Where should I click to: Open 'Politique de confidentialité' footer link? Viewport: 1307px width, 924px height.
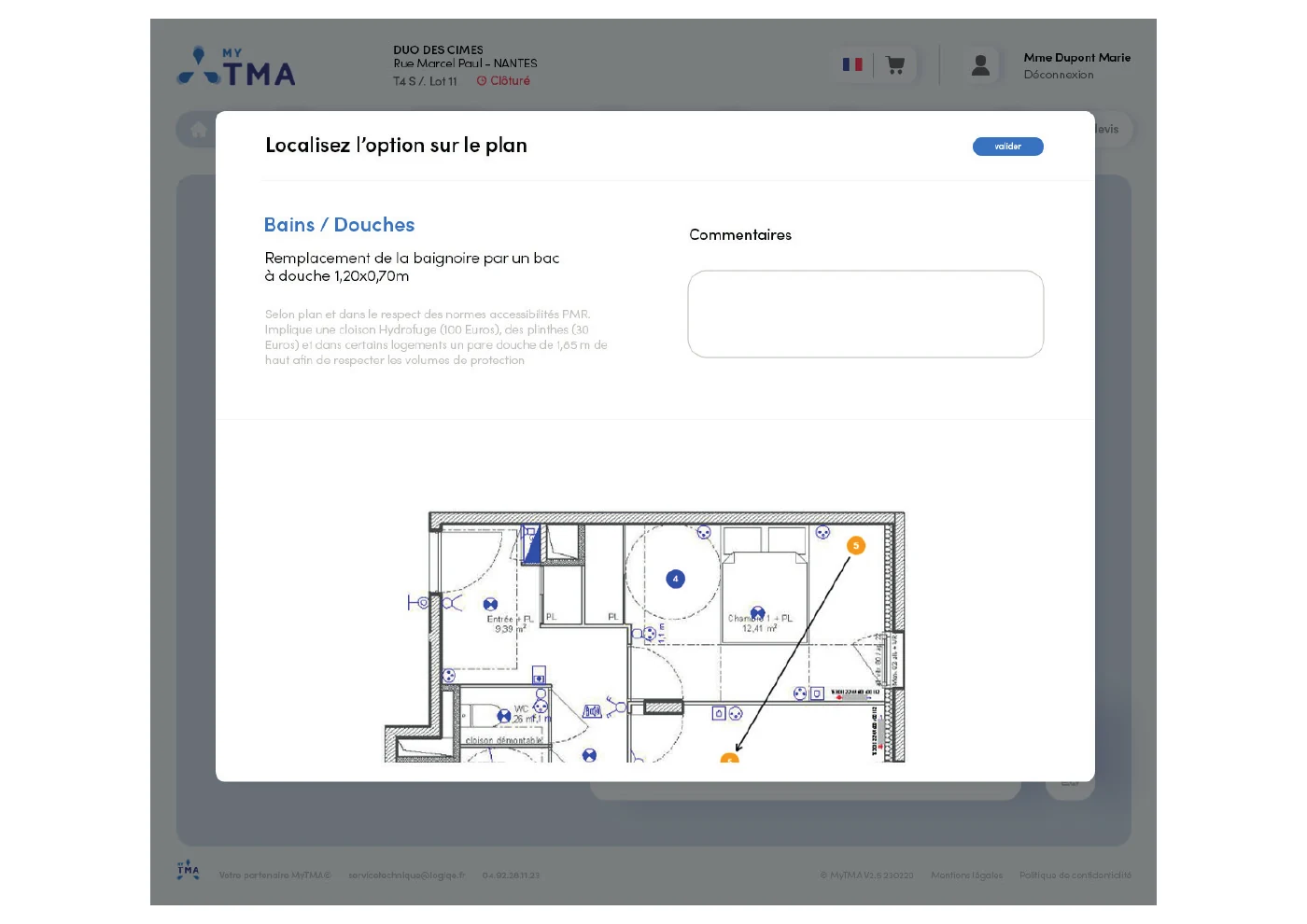(1075, 875)
